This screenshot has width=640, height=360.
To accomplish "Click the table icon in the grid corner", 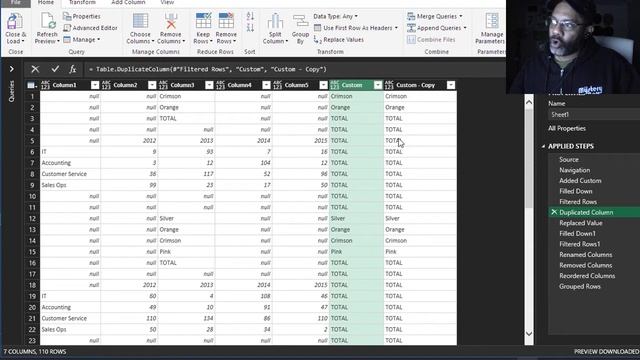I will [31, 85].
